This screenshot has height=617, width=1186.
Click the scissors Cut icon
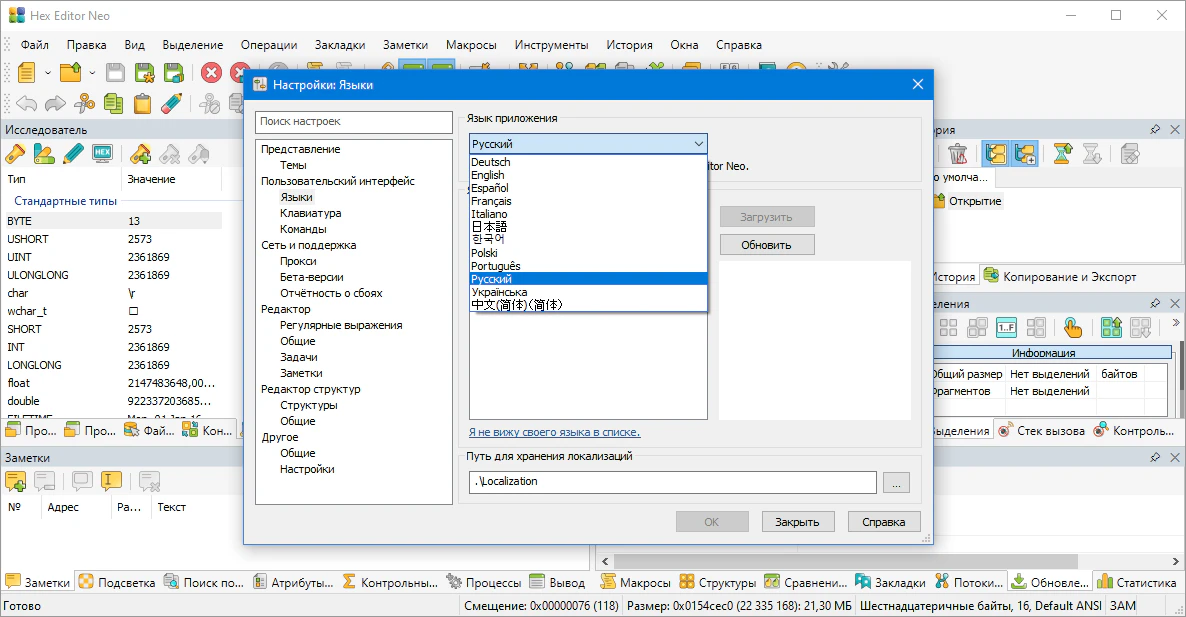tap(84, 102)
